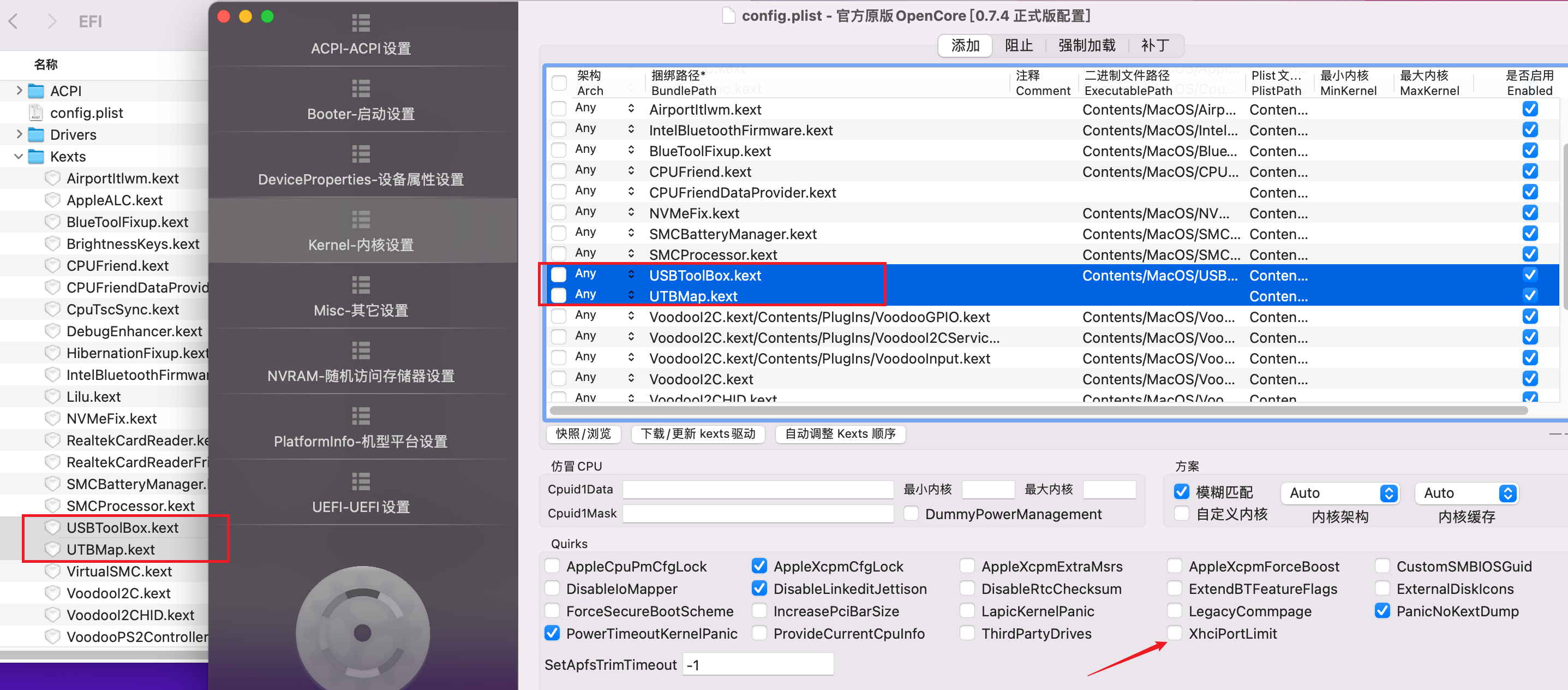Screen dimensions: 1568x690
Task: Open the 内核缓存 Auto dropdown
Action: [x=1467, y=493]
